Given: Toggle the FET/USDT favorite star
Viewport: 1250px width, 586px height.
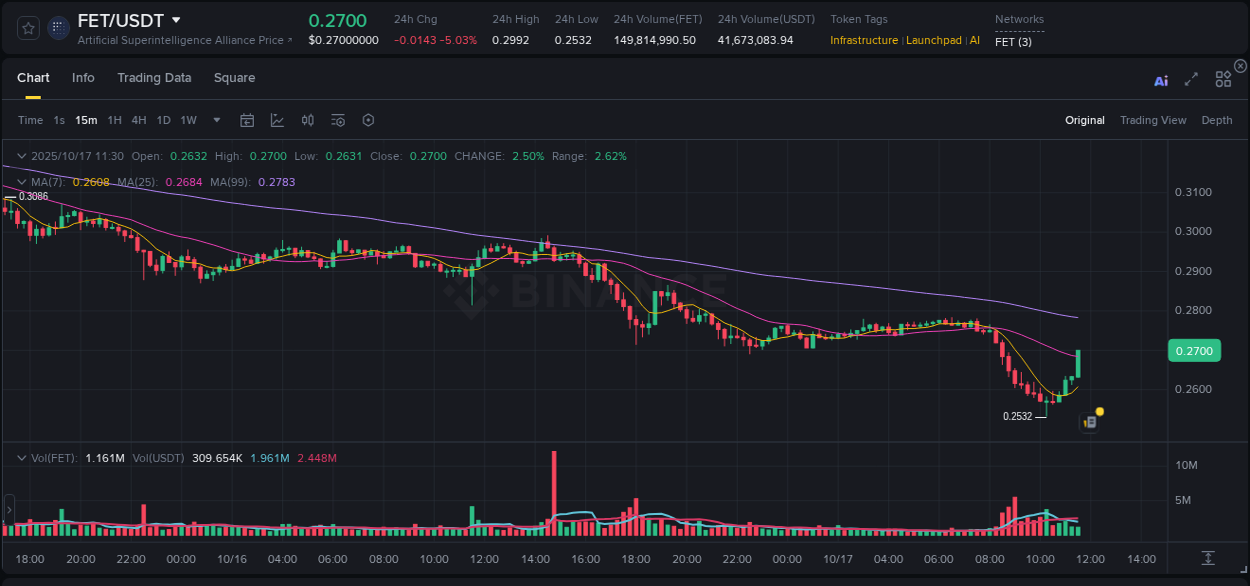Looking at the screenshot, I should [27, 27].
